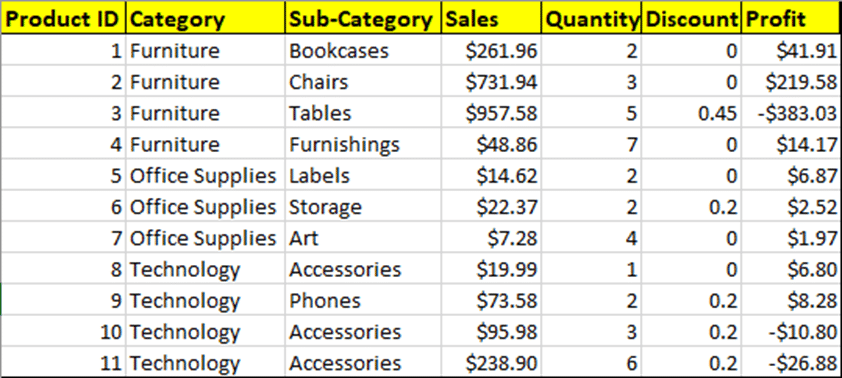Click the $7.28 sales cell
842x378 pixels.
coord(491,238)
